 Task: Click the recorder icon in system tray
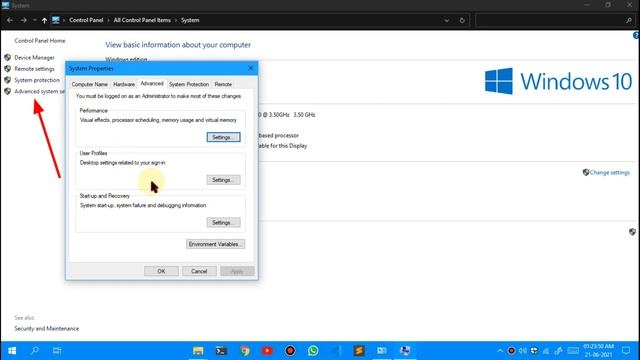511,351
